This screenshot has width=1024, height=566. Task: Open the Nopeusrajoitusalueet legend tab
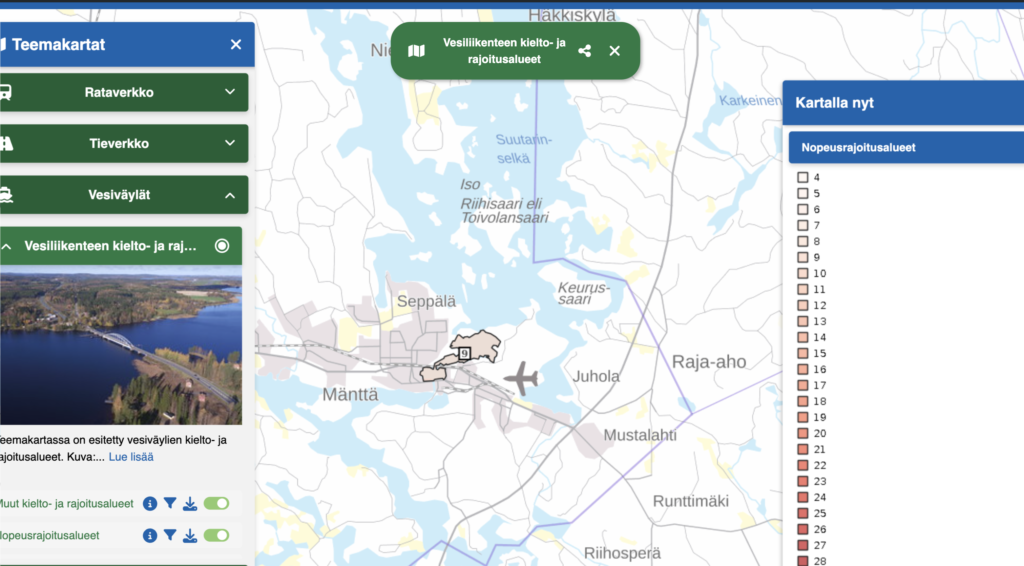pyautogui.click(x=906, y=148)
